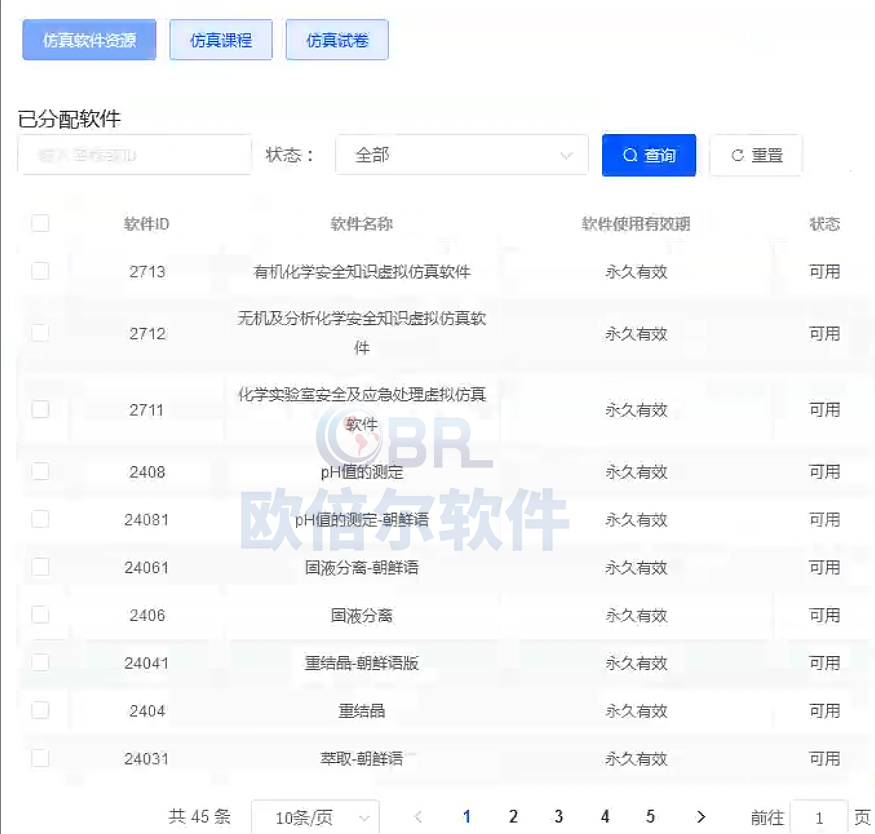Click the previous page left arrow

(418, 817)
